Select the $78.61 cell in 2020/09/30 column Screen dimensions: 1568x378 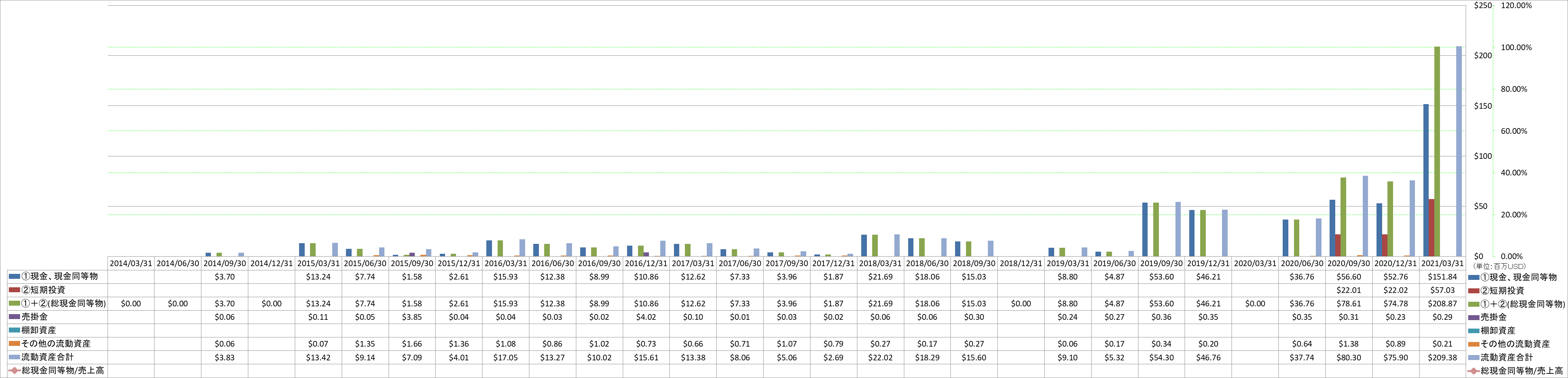[x=1349, y=304]
